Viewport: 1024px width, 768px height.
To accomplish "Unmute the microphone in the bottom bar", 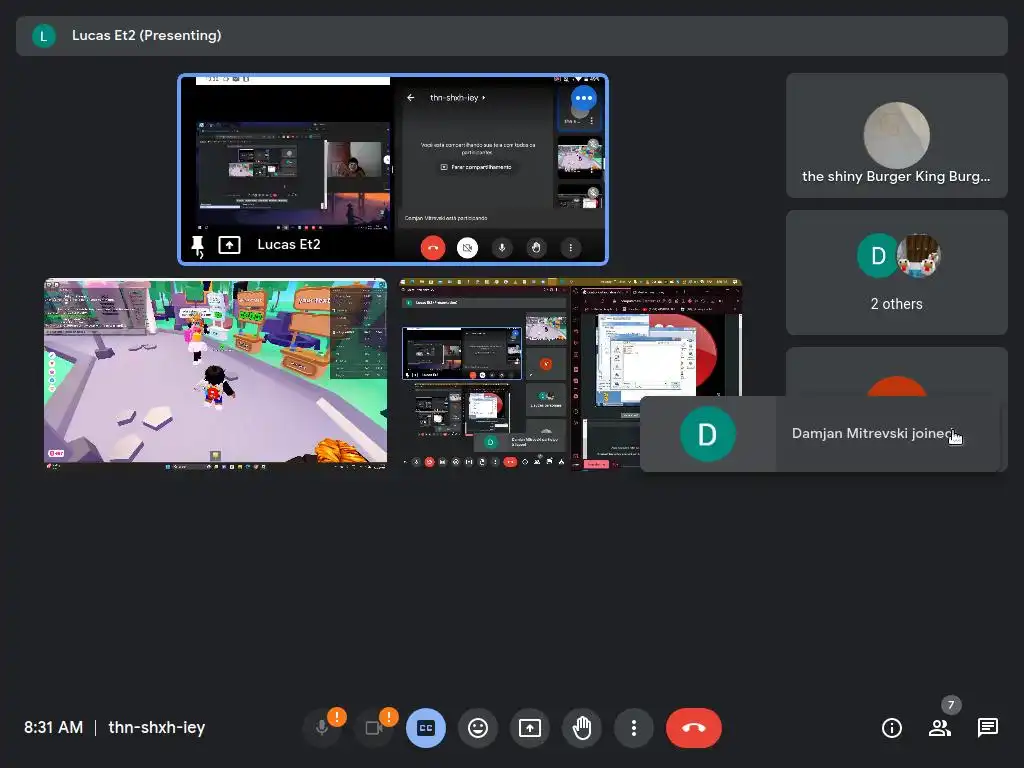I will [322, 728].
